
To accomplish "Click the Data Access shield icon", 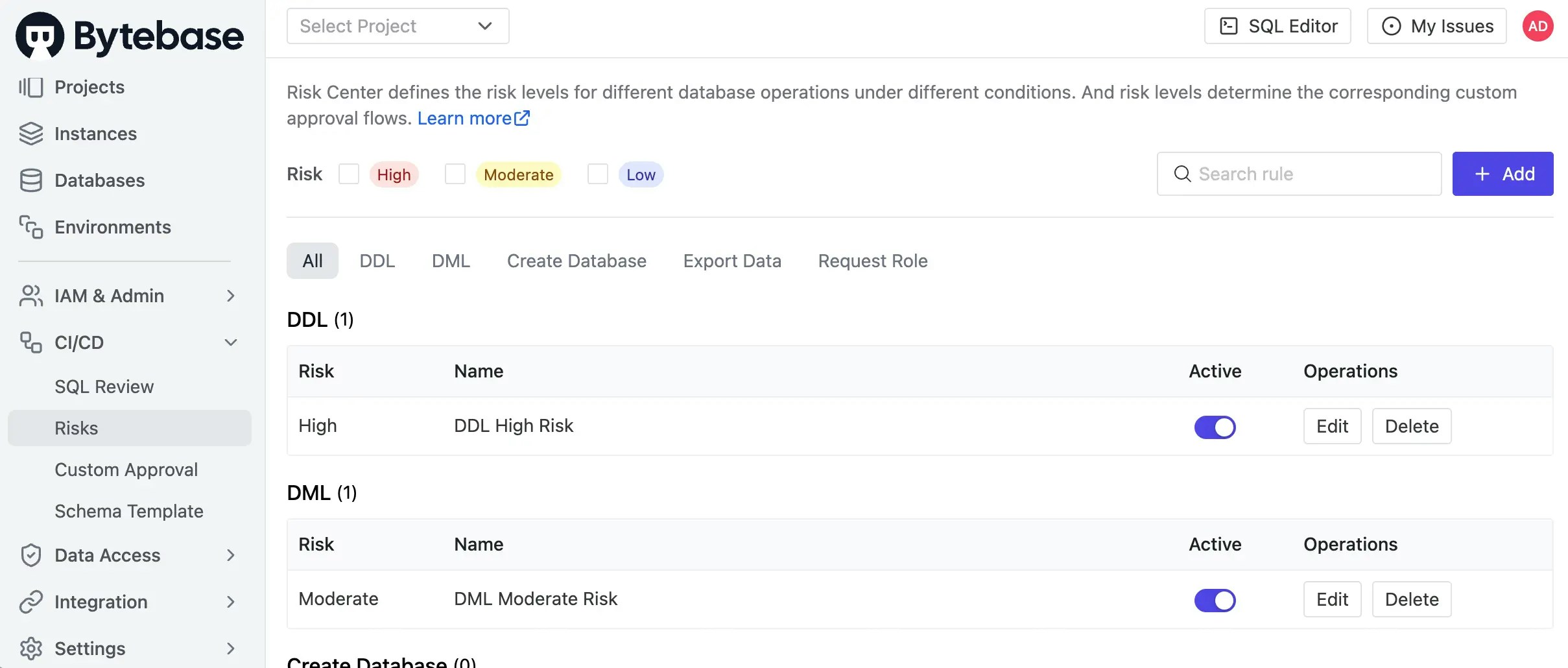I will tap(30, 555).
